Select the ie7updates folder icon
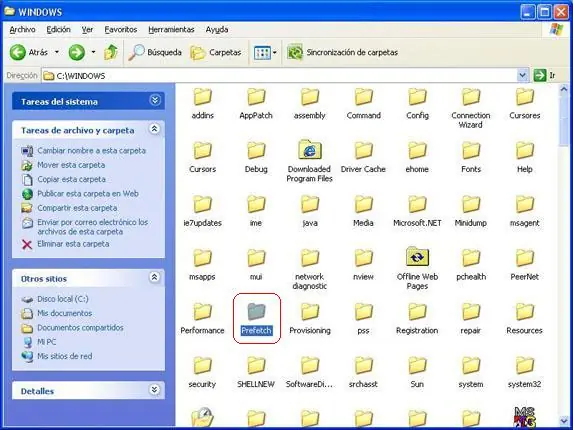This screenshot has width=573, height=430. click(x=202, y=204)
